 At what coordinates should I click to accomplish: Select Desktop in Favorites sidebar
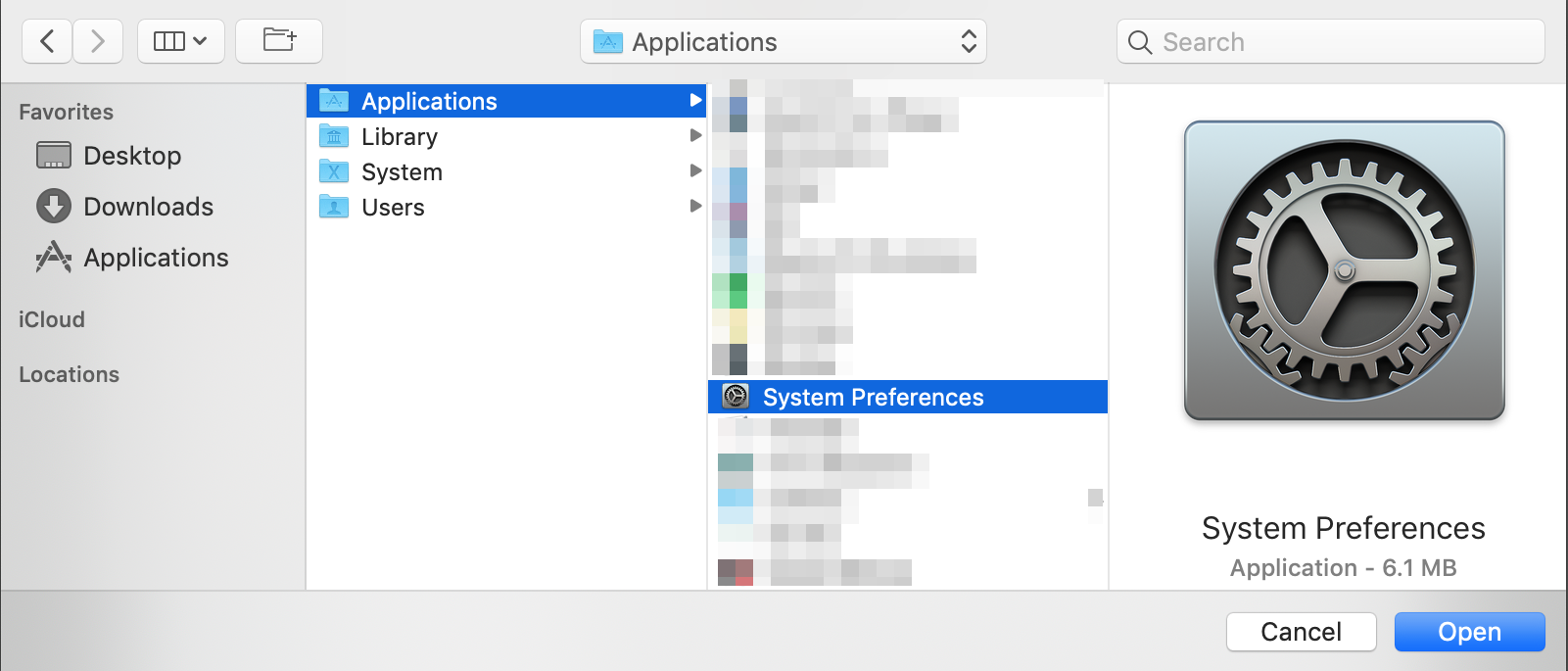coord(132,156)
